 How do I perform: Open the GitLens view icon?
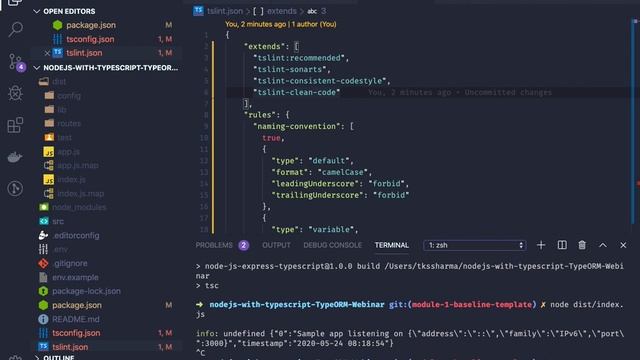coord(16,189)
